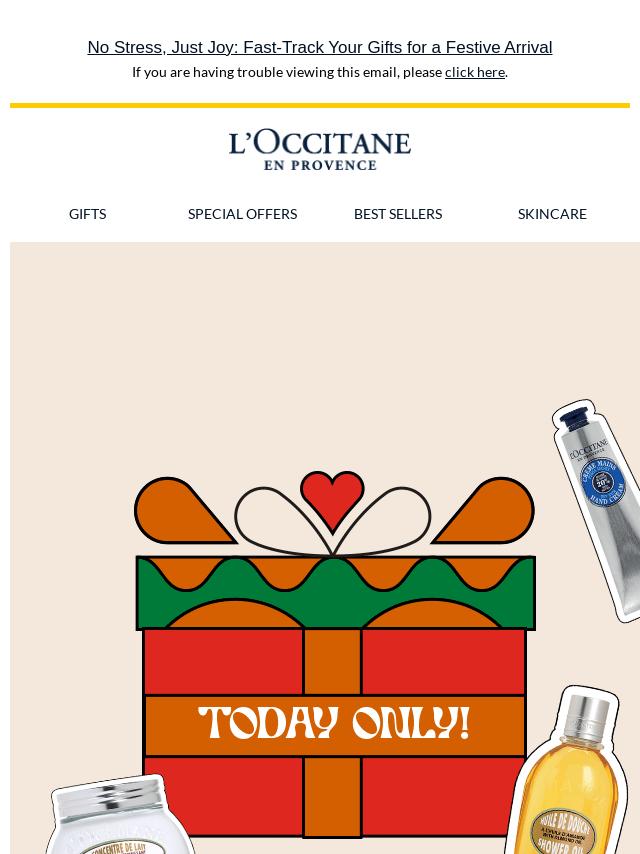
Task: Open the 'No Stress, Just Joy' headline link
Action: point(320,47)
